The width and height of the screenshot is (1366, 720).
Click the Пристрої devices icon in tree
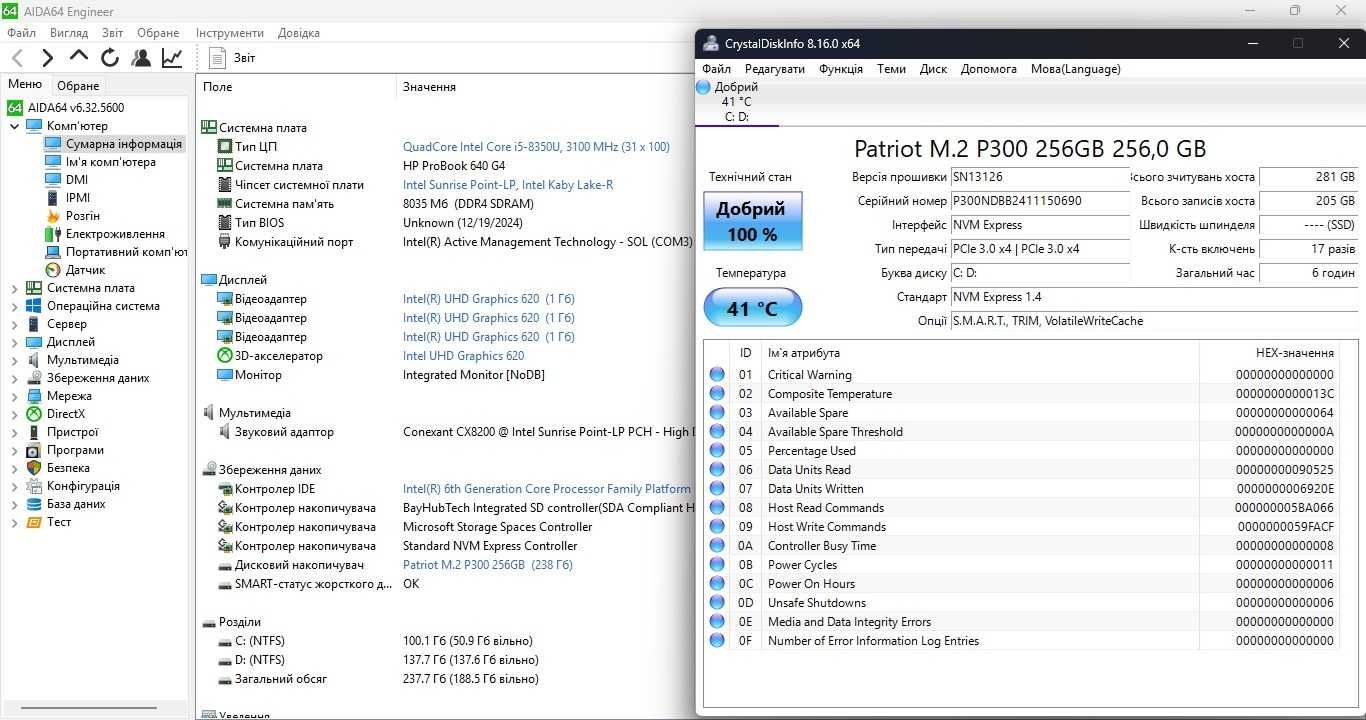coord(34,432)
